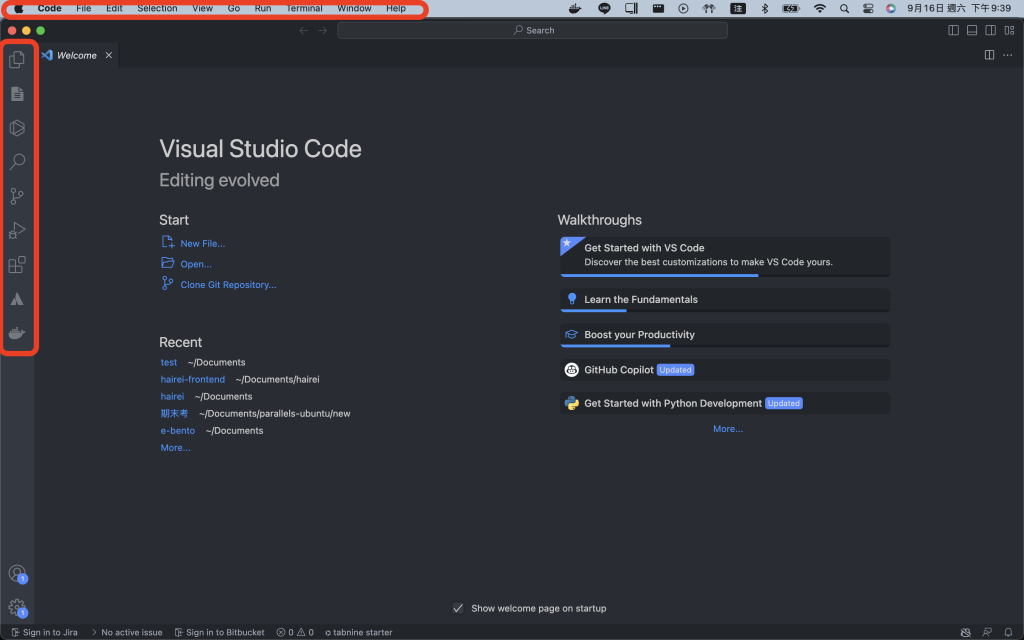Uncheck Show welcome page on startup
This screenshot has height=640, width=1024.
point(458,608)
